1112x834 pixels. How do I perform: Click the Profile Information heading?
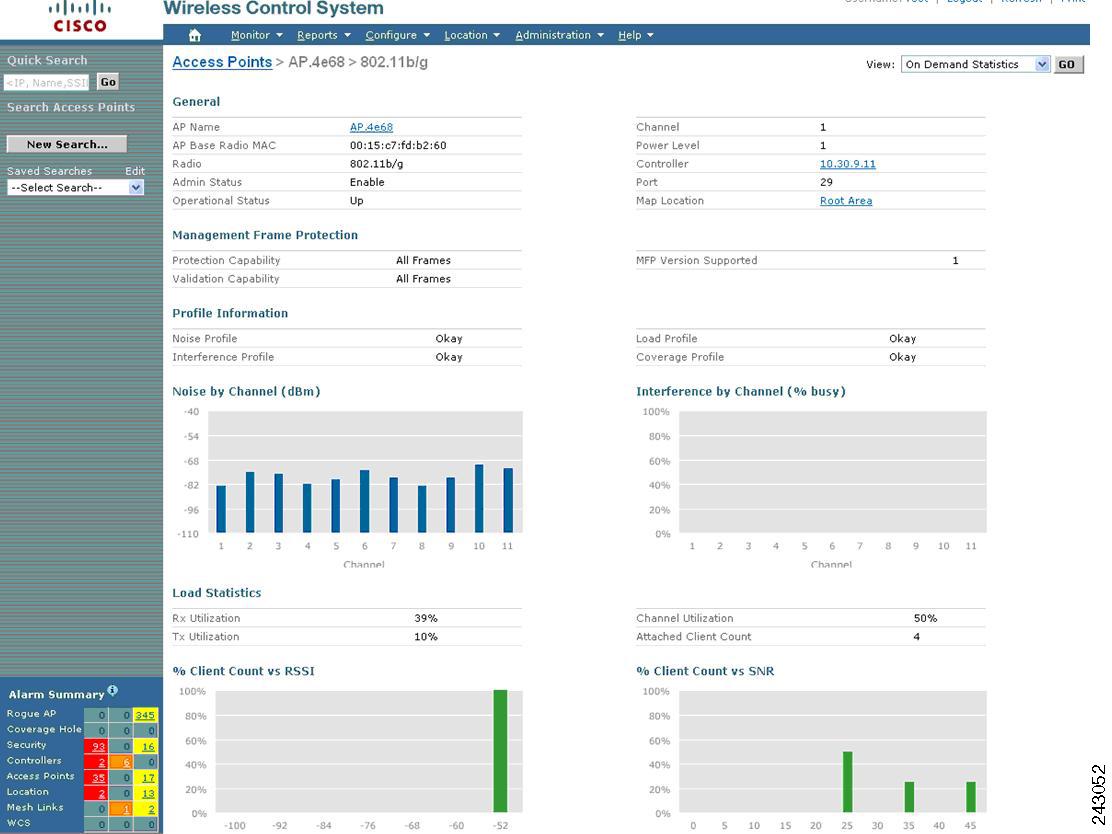pyautogui.click(x=230, y=313)
